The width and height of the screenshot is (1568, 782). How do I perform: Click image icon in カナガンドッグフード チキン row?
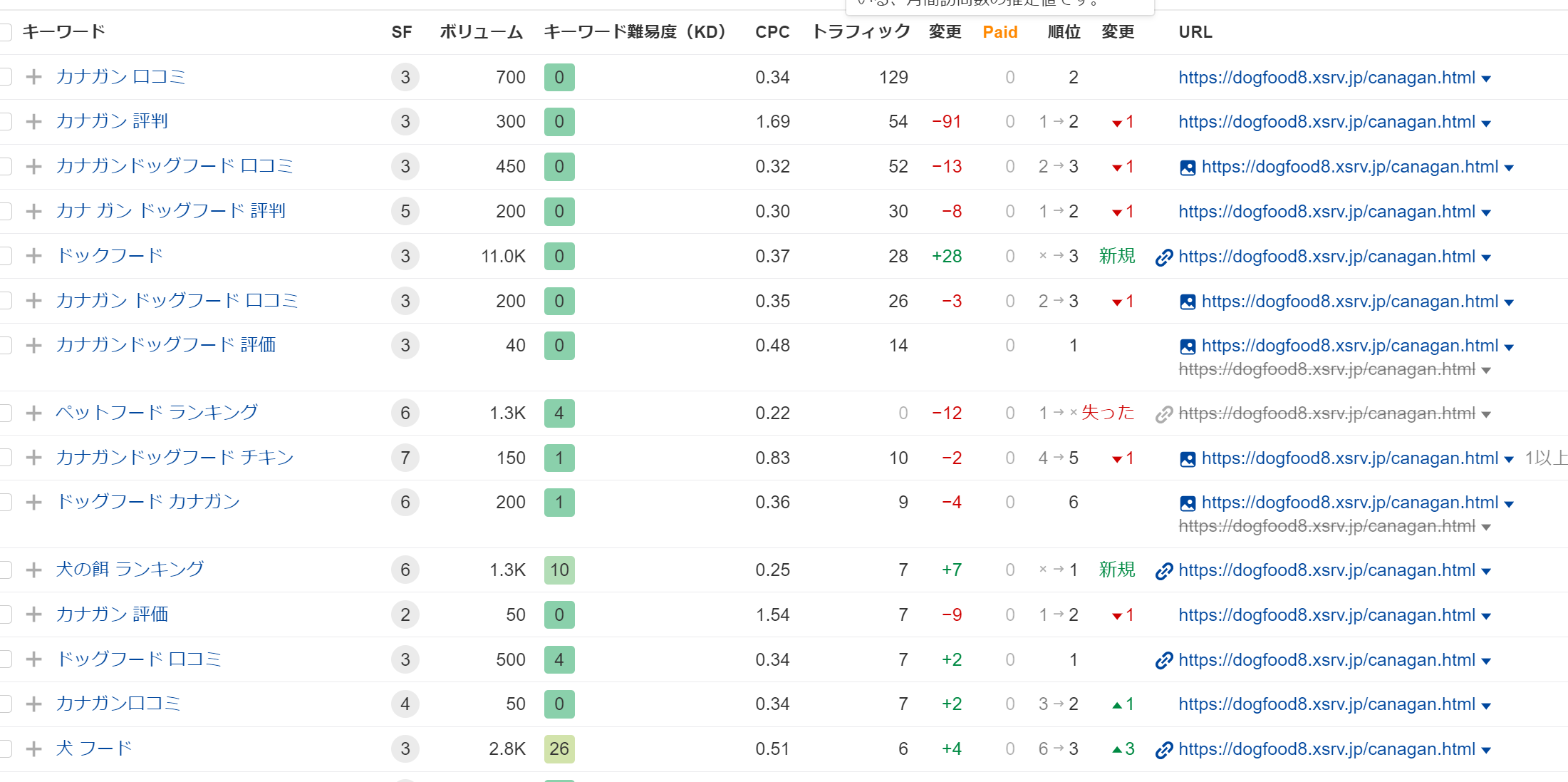click(x=1188, y=459)
